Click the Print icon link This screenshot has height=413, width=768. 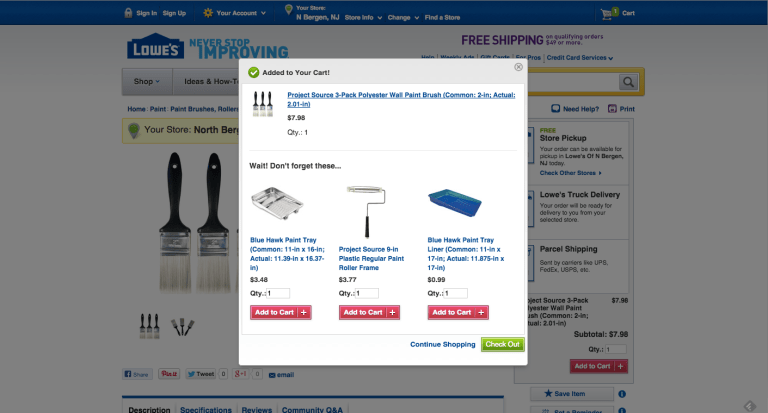[x=621, y=109]
